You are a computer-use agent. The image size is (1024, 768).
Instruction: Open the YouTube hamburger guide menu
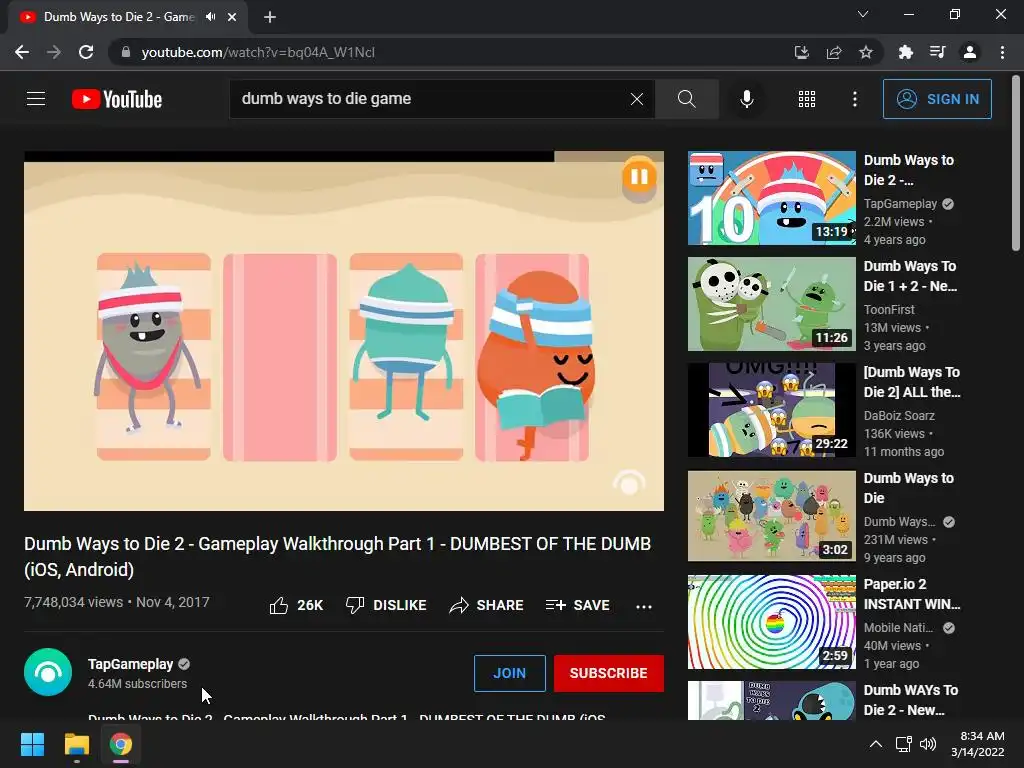(x=36, y=99)
